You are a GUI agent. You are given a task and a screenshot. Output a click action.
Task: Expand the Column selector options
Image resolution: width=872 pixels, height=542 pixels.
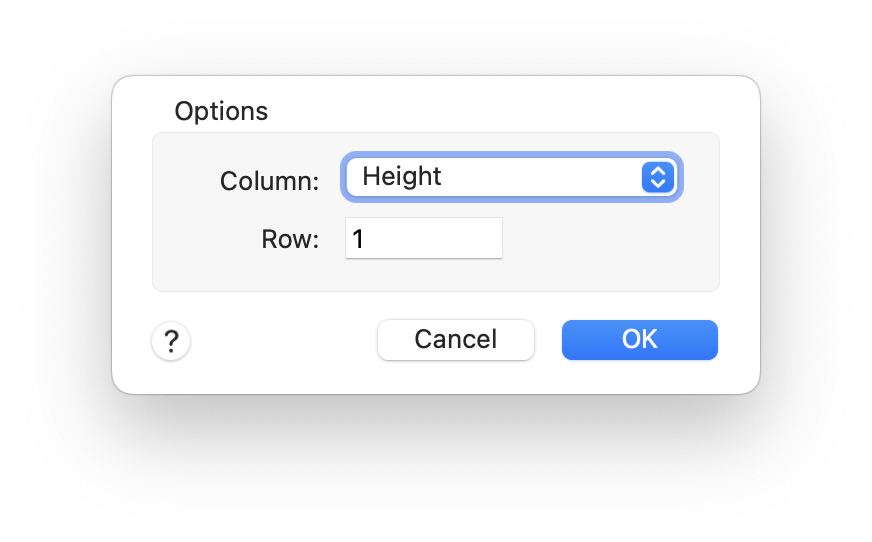pos(512,178)
